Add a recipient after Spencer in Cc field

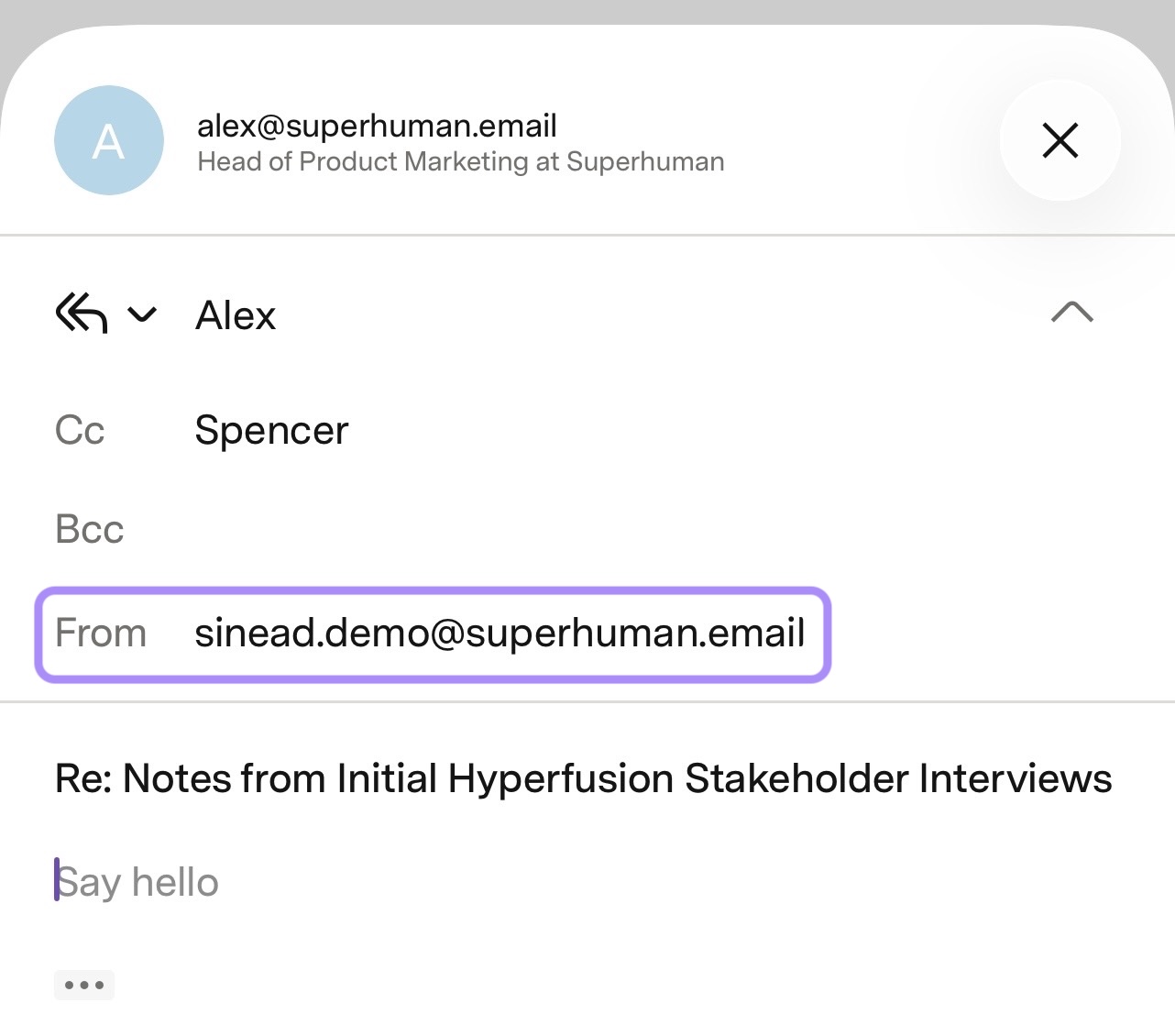click(733, 430)
